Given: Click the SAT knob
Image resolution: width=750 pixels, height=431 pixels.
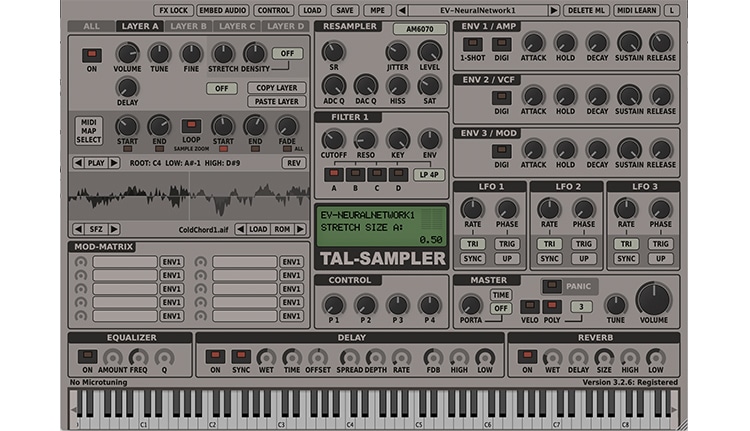Looking at the screenshot, I should [430, 86].
